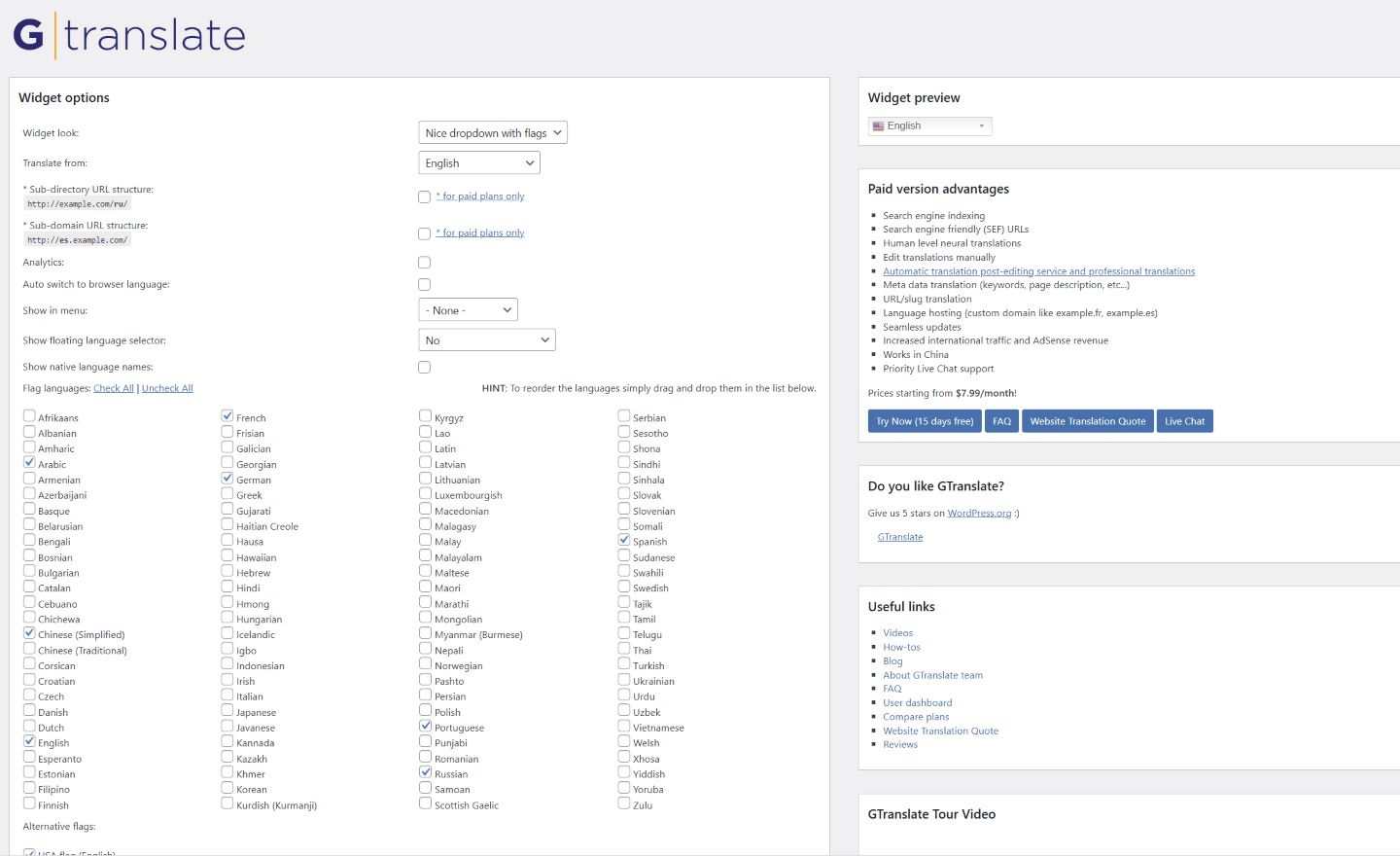1400x856 pixels.
Task: Open automatic translation post-editing service link
Action: tap(1039, 271)
